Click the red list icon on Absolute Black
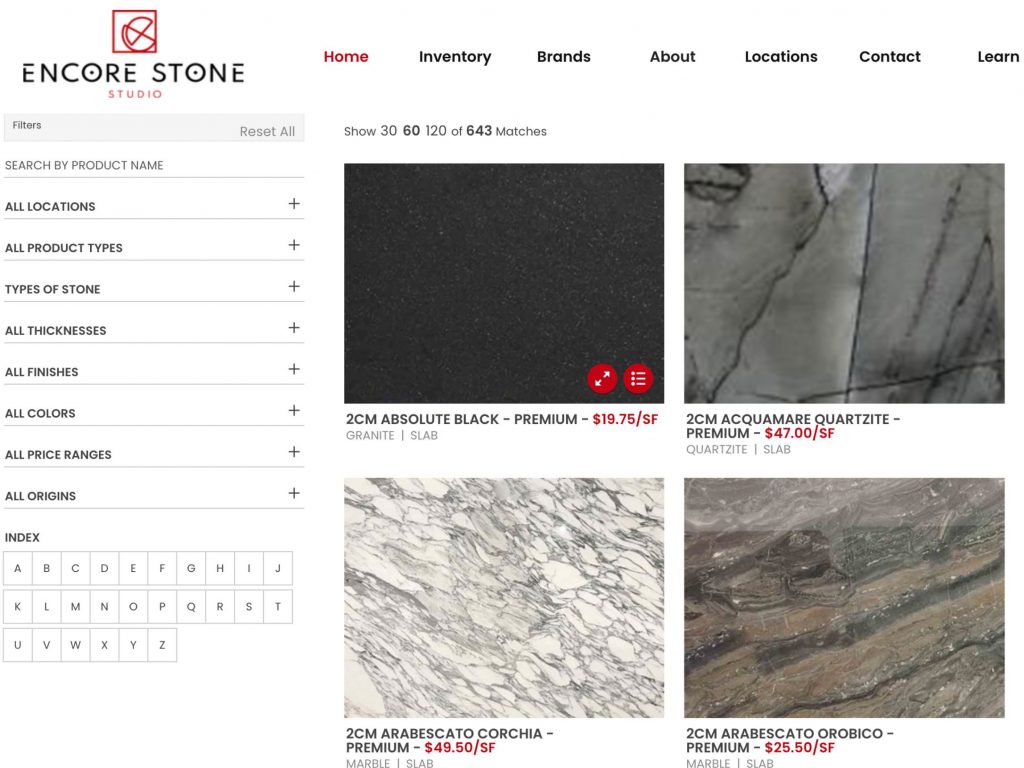Image resolution: width=1024 pixels, height=768 pixels. [x=638, y=378]
